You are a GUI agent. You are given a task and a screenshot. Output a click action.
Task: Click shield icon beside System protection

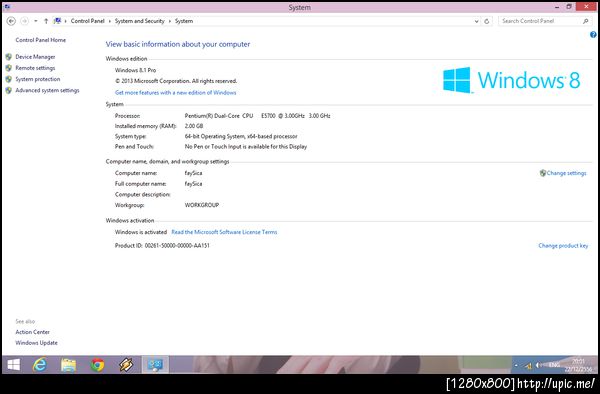click(x=8, y=79)
